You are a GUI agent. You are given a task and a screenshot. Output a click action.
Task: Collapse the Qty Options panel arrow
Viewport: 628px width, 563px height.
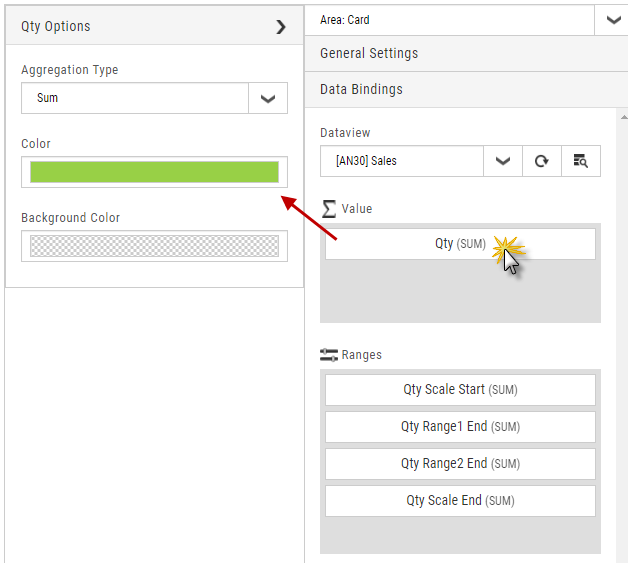coord(281,27)
